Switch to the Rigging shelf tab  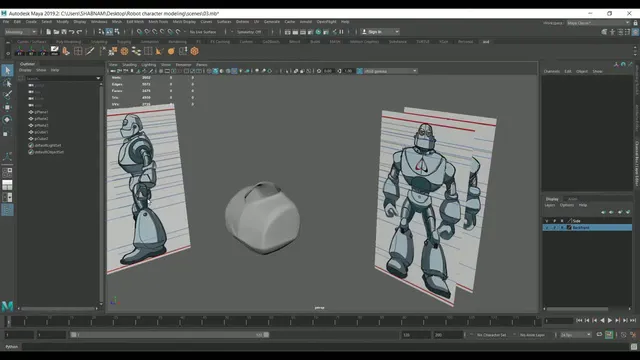click(124, 42)
